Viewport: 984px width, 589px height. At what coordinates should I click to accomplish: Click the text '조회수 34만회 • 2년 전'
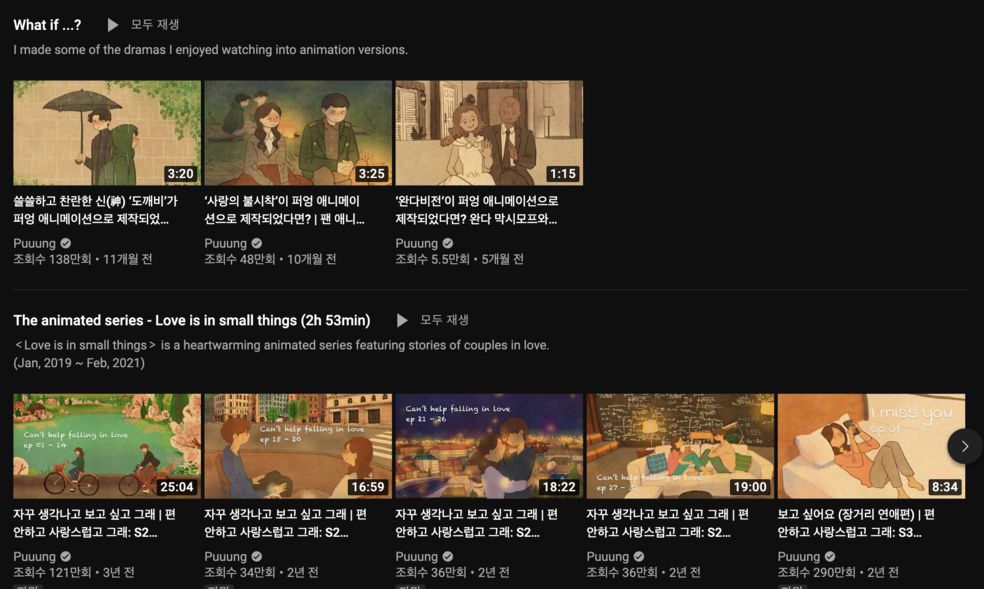point(262,572)
